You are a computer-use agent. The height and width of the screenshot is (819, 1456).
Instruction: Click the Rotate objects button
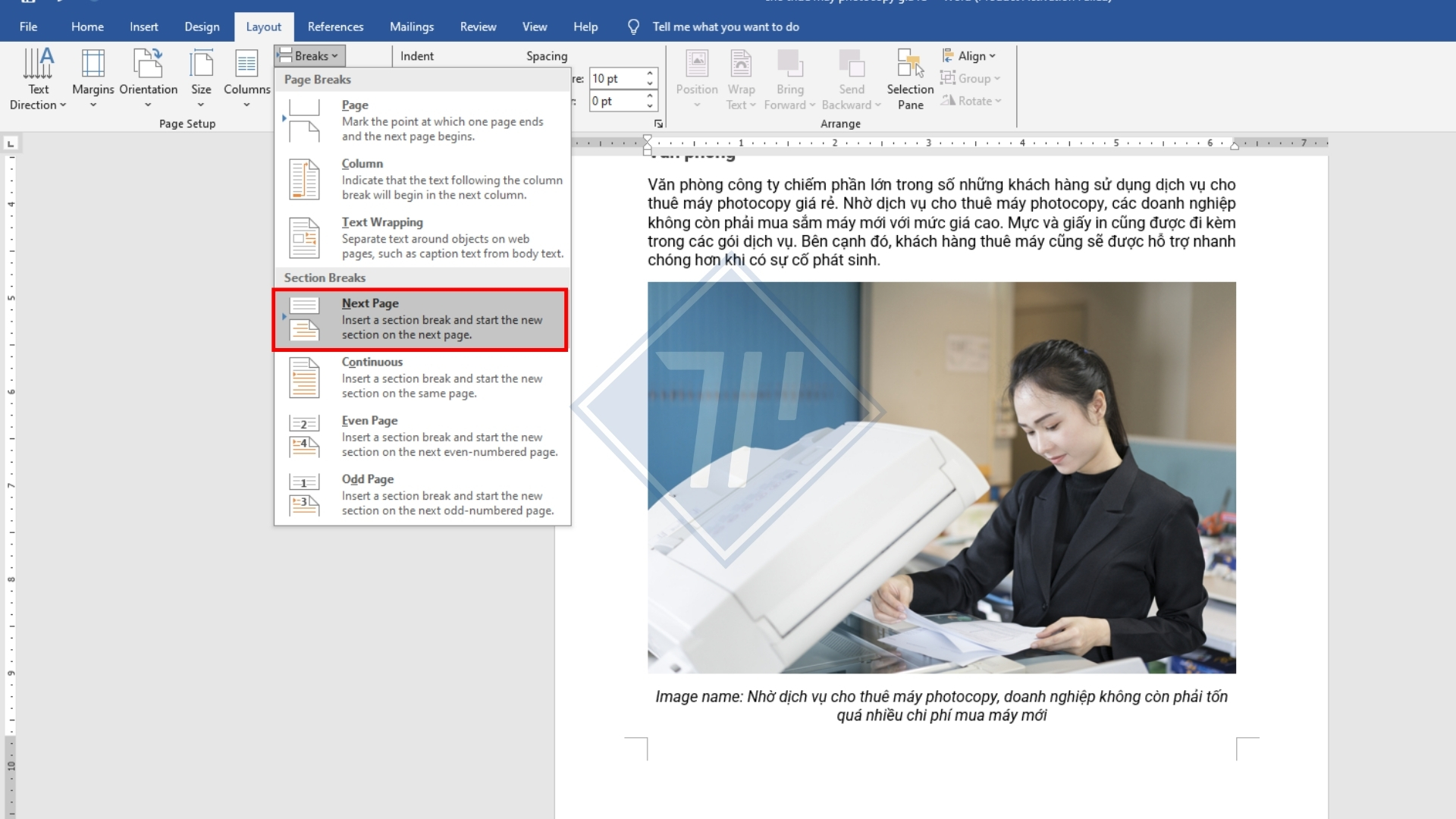pos(971,100)
